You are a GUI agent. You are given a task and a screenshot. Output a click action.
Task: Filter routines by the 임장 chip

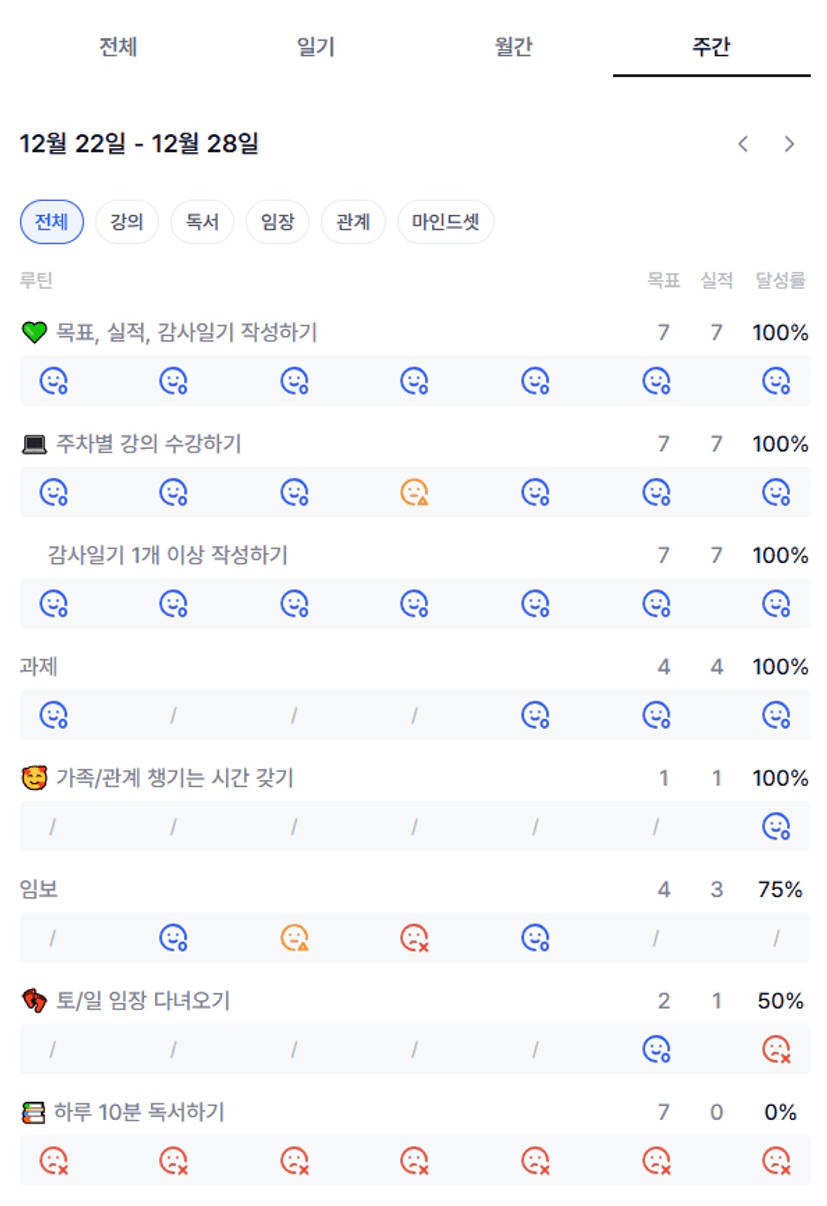(278, 222)
